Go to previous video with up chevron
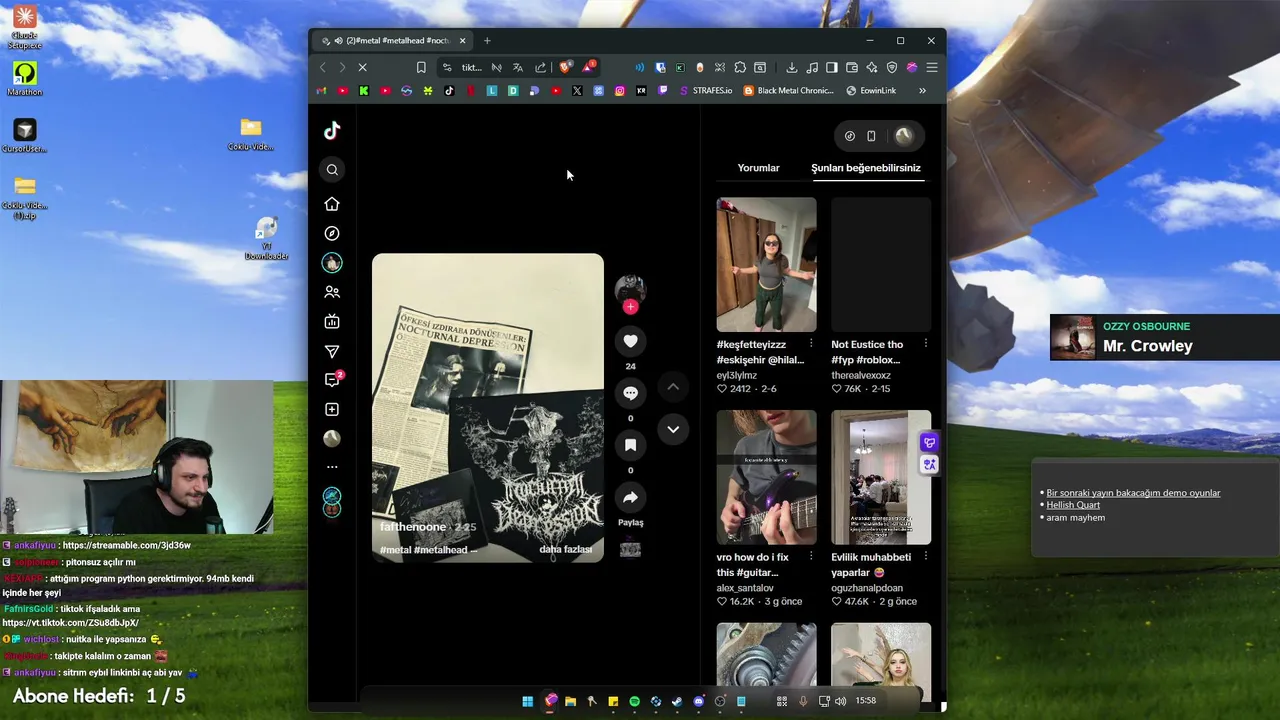Viewport: 1280px width, 720px height. point(673,386)
